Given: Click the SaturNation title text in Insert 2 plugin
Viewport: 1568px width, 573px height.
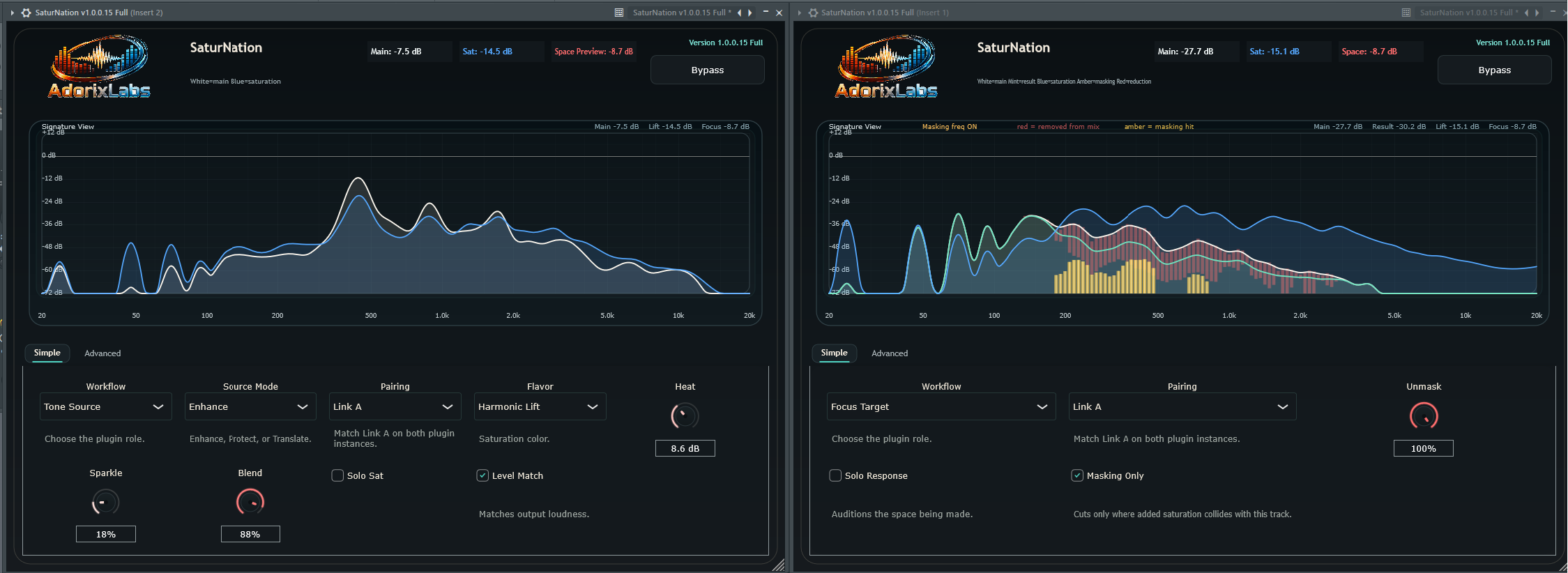Looking at the screenshot, I should 226,47.
